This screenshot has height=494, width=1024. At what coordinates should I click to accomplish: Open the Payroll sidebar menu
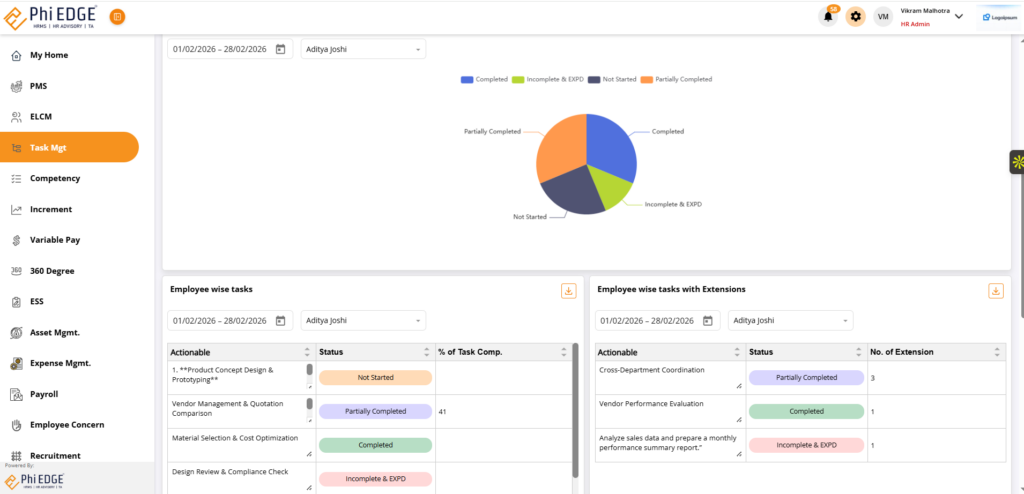(x=44, y=394)
